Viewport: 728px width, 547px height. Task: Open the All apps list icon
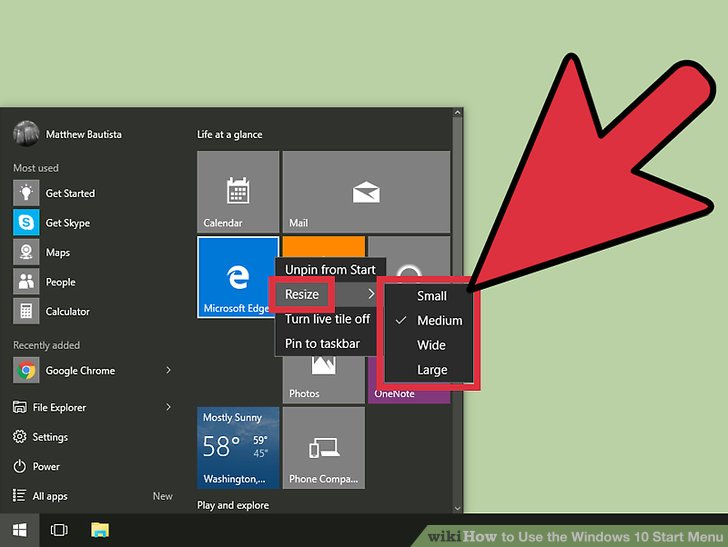tap(20, 495)
